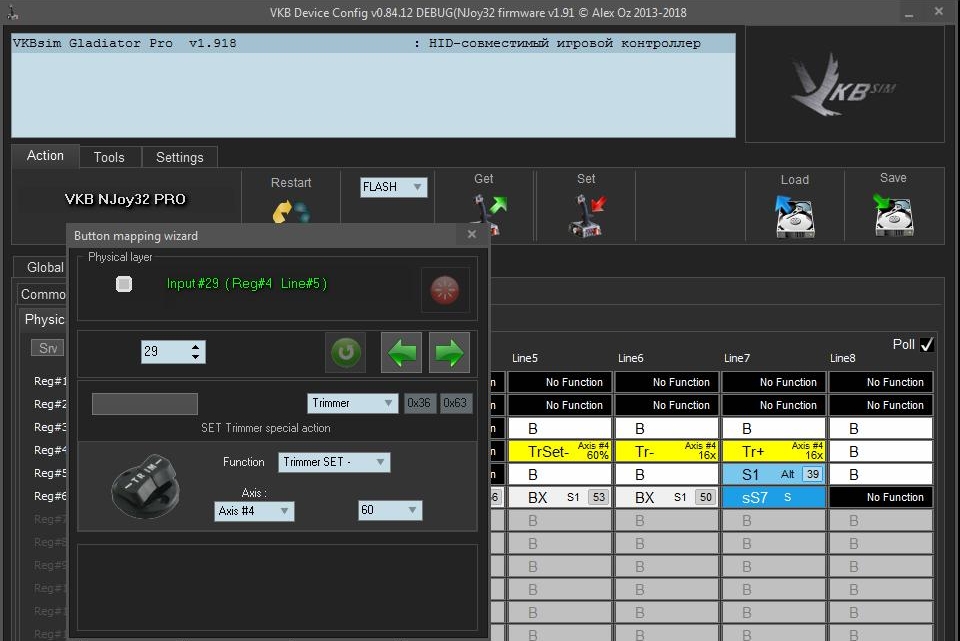
Task: Decrement the input number 29 spinner
Action: pos(195,356)
